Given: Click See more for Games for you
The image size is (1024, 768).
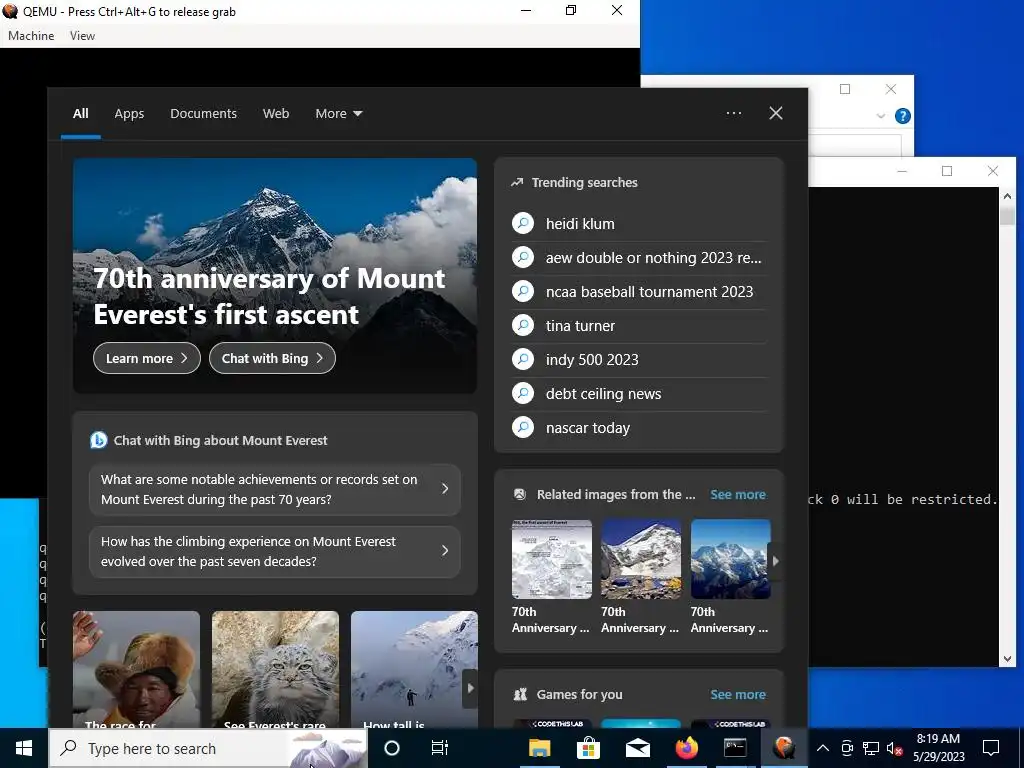Looking at the screenshot, I should pos(738,694).
